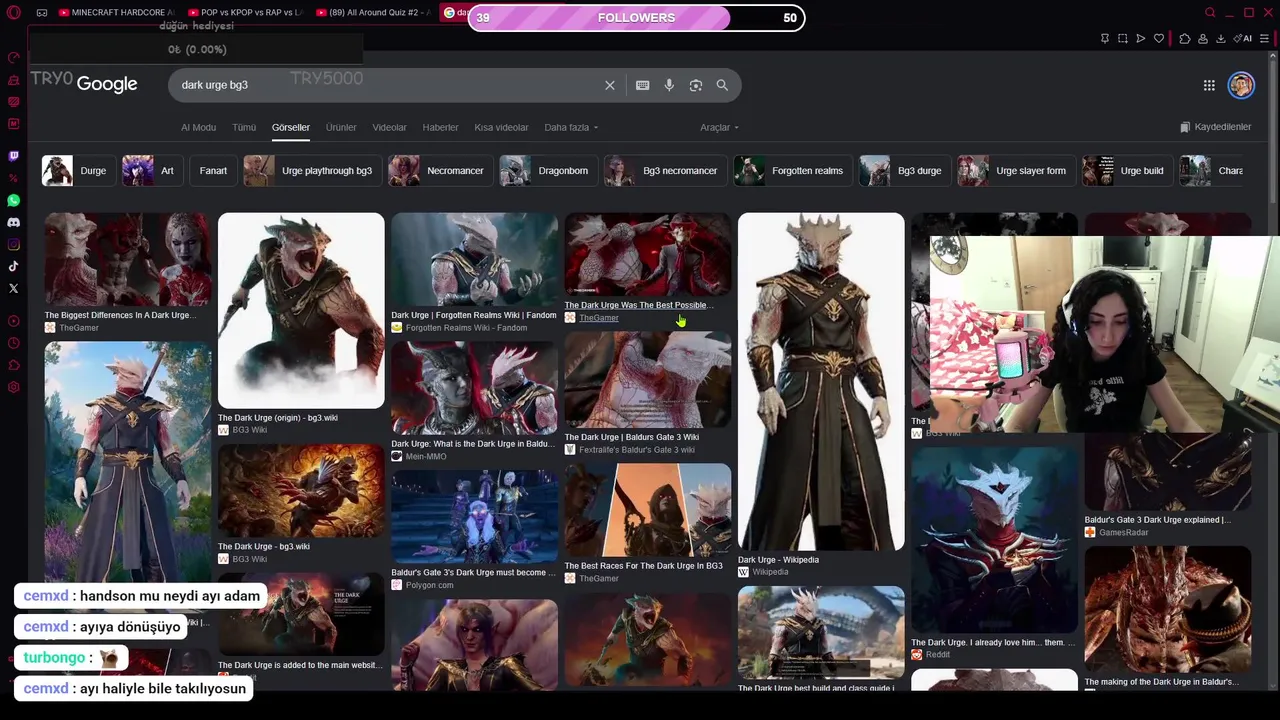This screenshot has width=1280, height=720.
Task: Click the Google search magnifier button
Action: [x=722, y=85]
